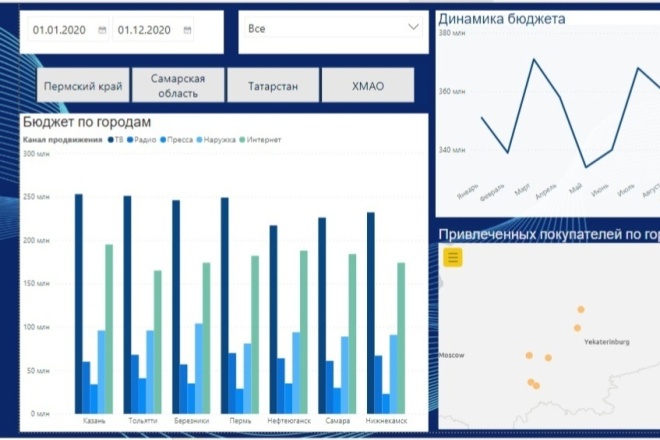Click the 'Бюджет по городам' chart title

click(x=87, y=122)
